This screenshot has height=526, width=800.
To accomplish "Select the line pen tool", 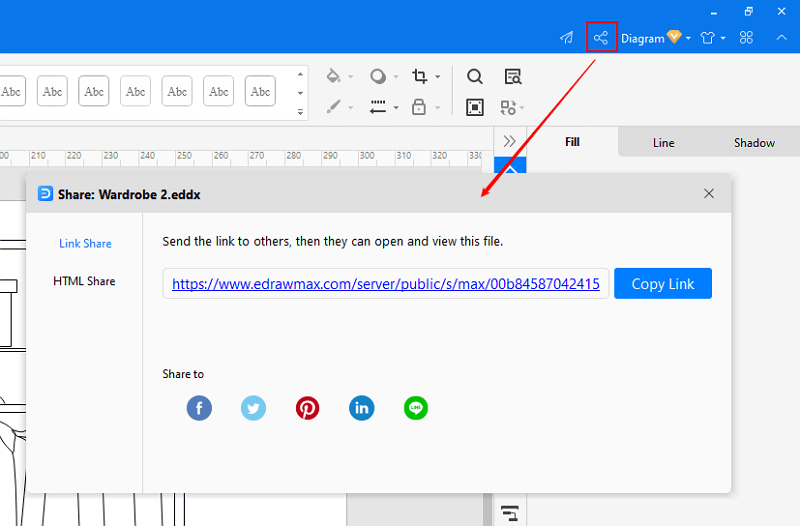I will 333,107.
